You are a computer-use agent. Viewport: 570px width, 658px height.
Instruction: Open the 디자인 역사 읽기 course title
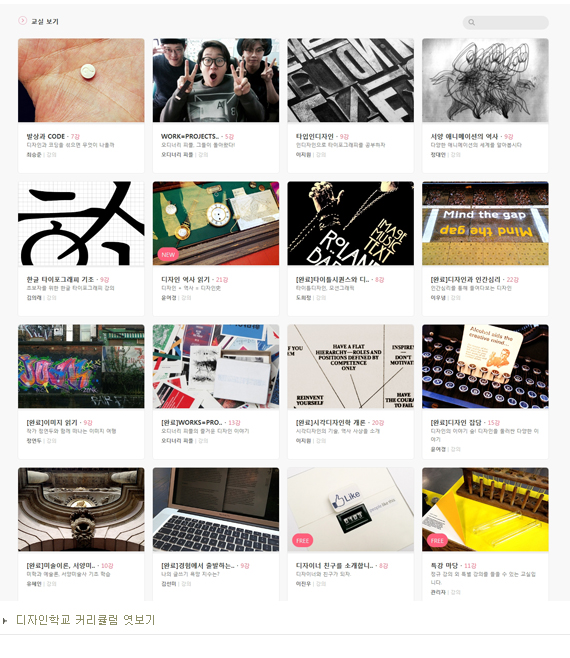[185, 279]
